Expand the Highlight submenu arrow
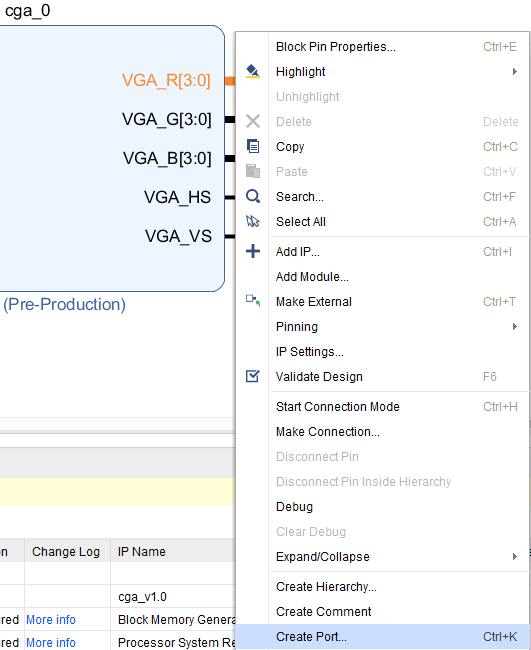Viewport: 531px width, 650px height. click(x=514, y=72)
